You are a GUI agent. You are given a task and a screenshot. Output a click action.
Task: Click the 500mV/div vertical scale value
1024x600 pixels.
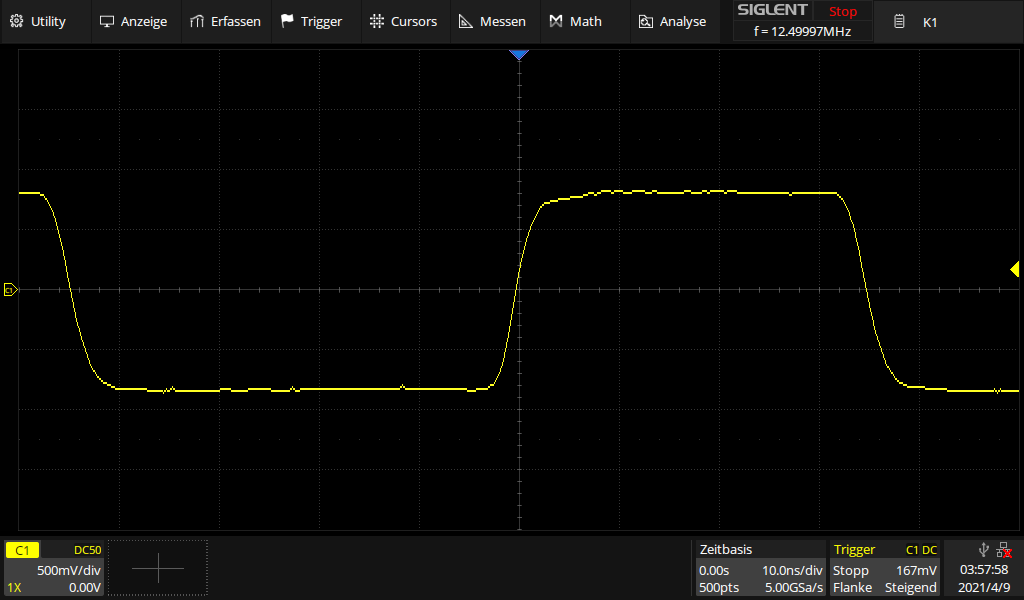point(69,570)
